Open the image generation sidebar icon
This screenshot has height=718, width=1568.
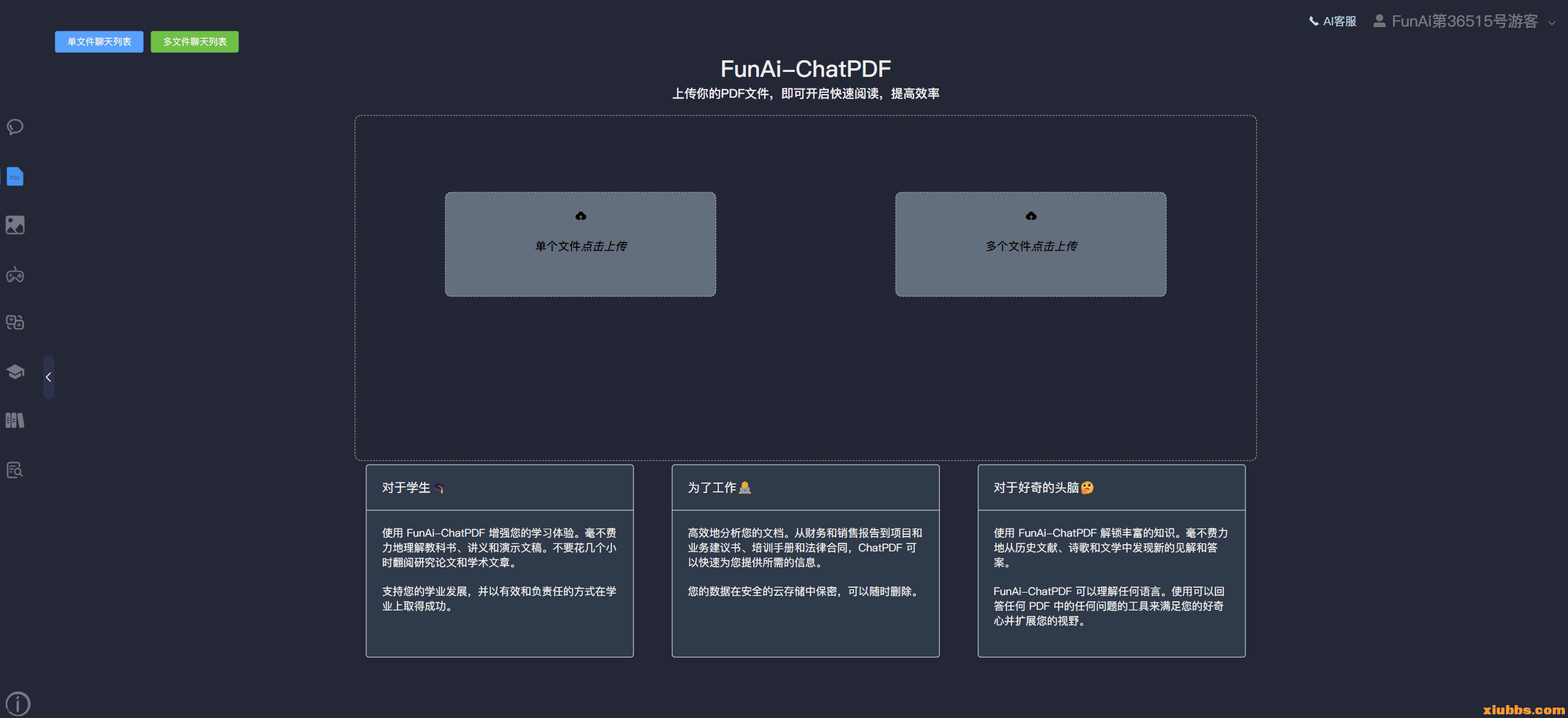click(15, 225)
